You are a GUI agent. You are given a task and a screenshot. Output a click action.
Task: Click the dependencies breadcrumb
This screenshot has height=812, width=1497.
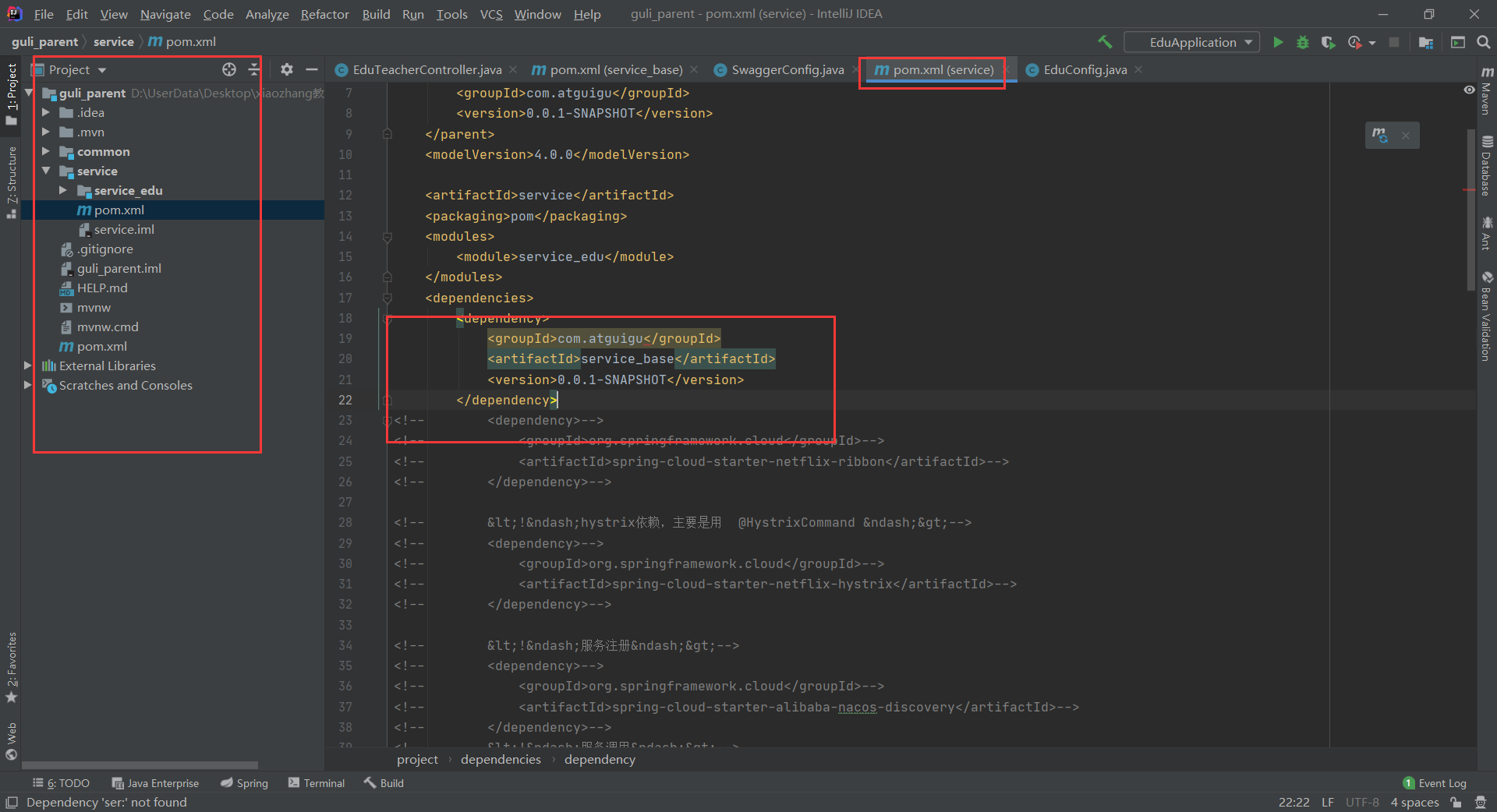[x=501, y=759]
